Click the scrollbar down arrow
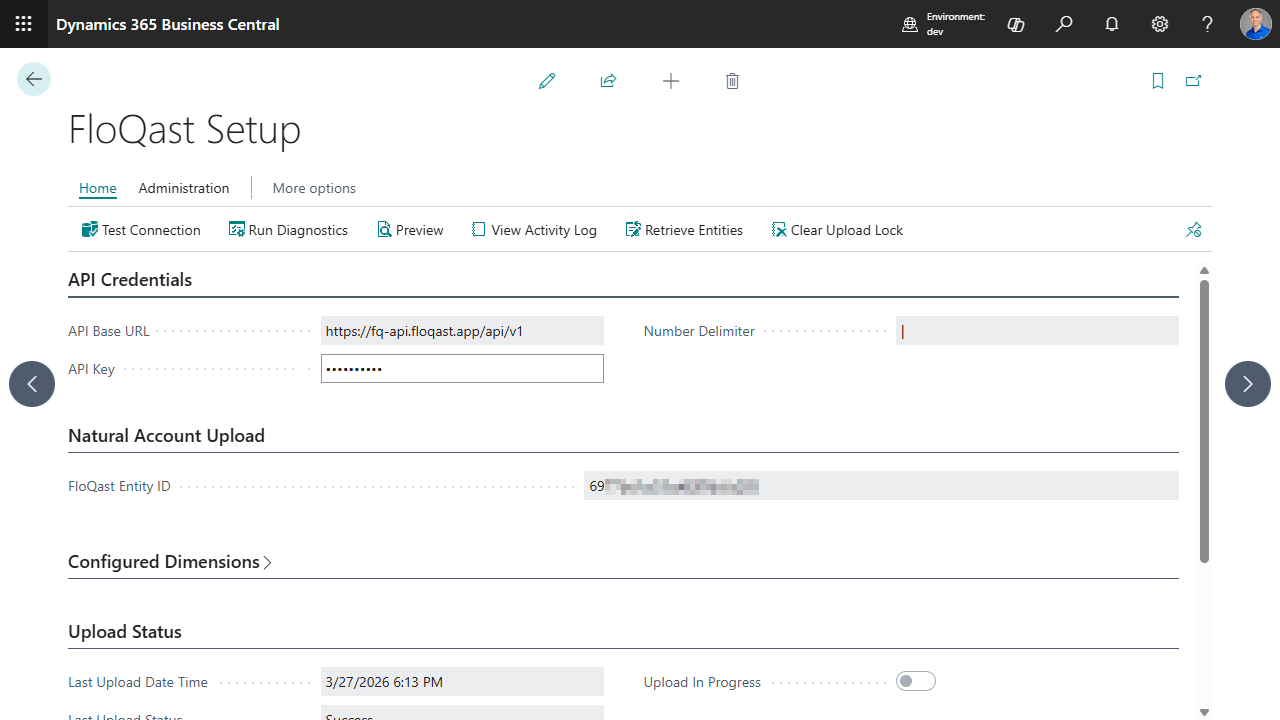Screen dimensions: 1280x720 click(1204, 712)
